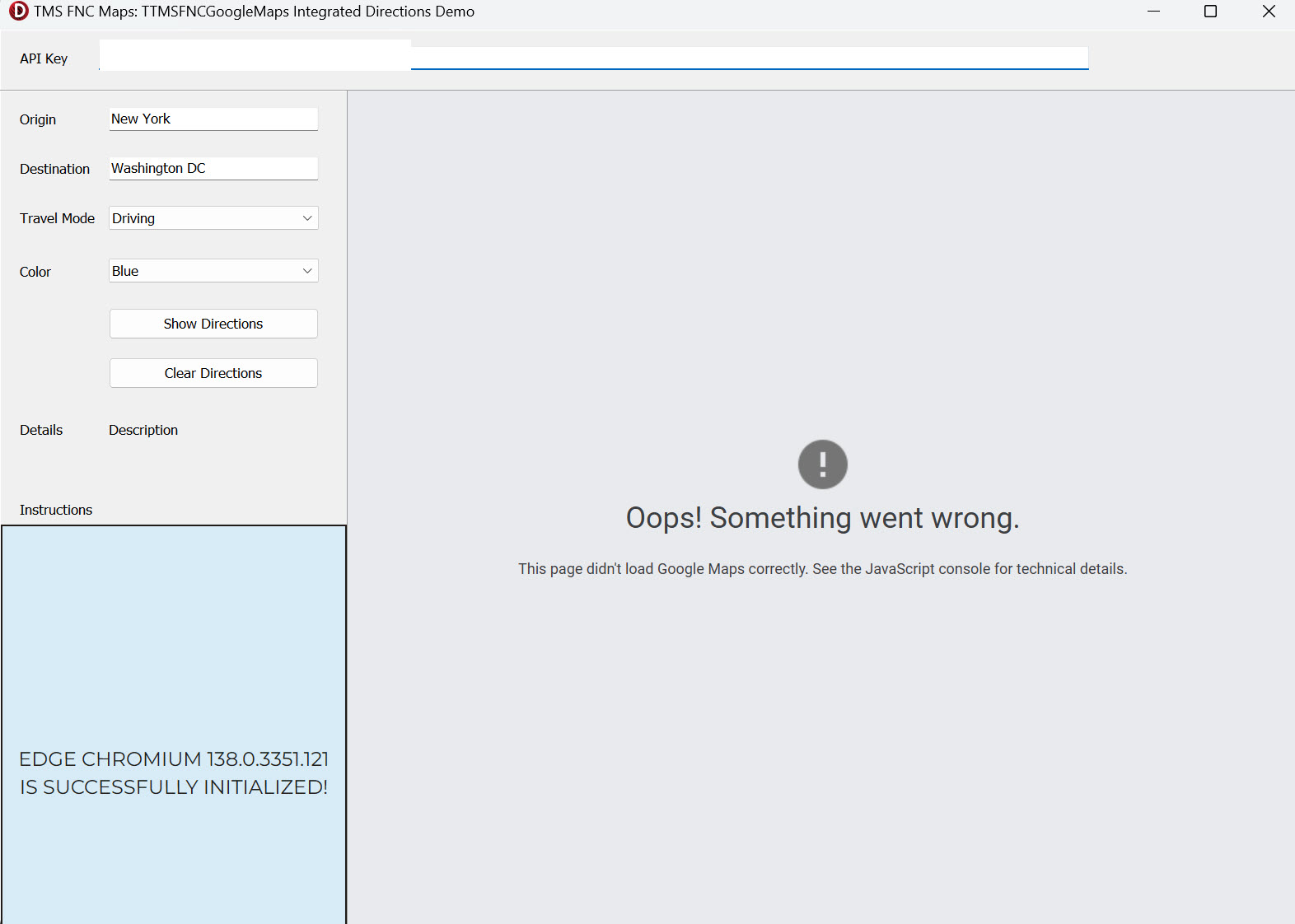Image resolution: width=1295 pixels, height=924 pixels.
Task: Click the Instructions panel with Edge Chromium message
Action: pyautogui.click(x=174, y=725)
